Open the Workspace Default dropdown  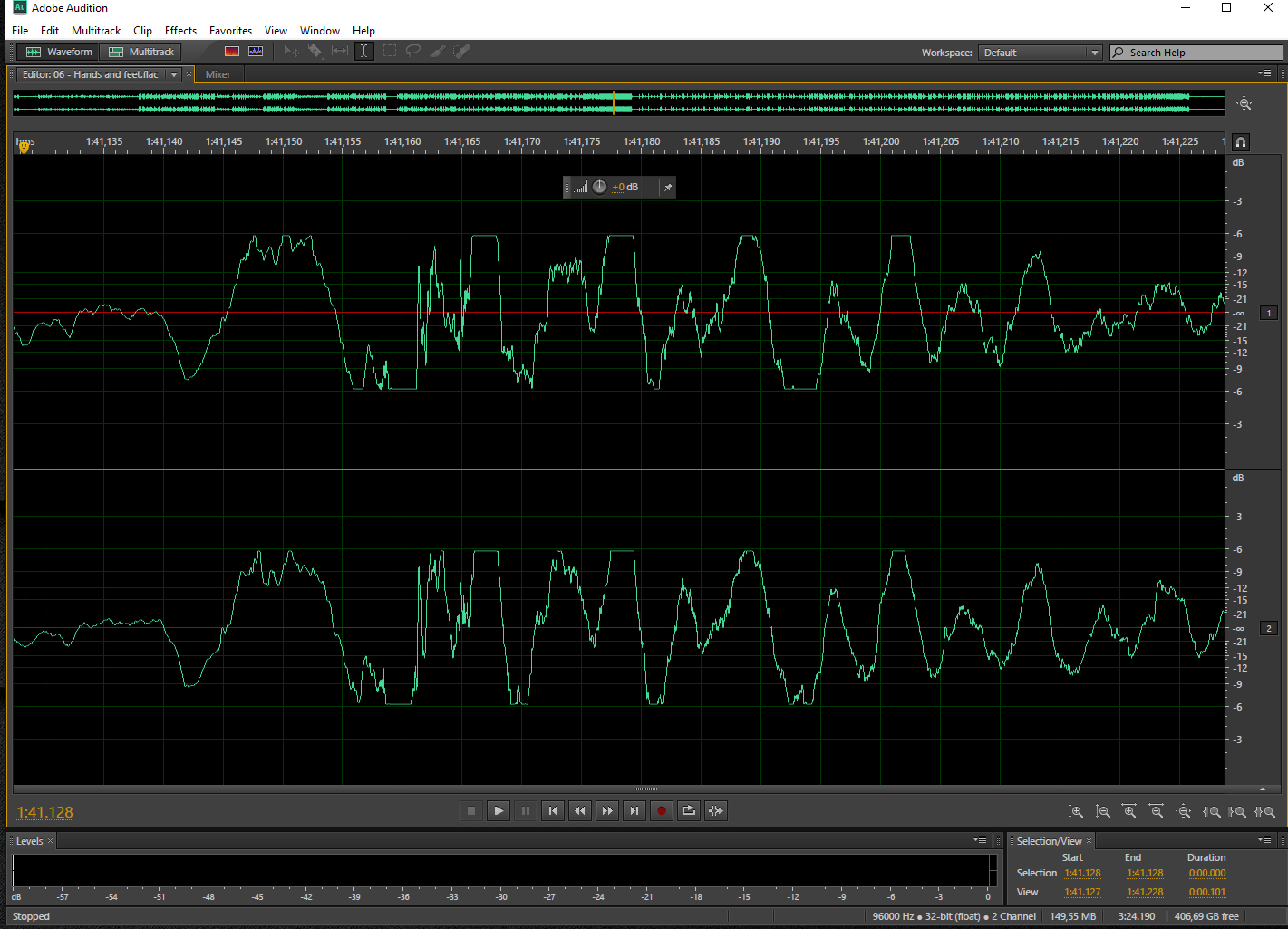tap(1040, 53)
